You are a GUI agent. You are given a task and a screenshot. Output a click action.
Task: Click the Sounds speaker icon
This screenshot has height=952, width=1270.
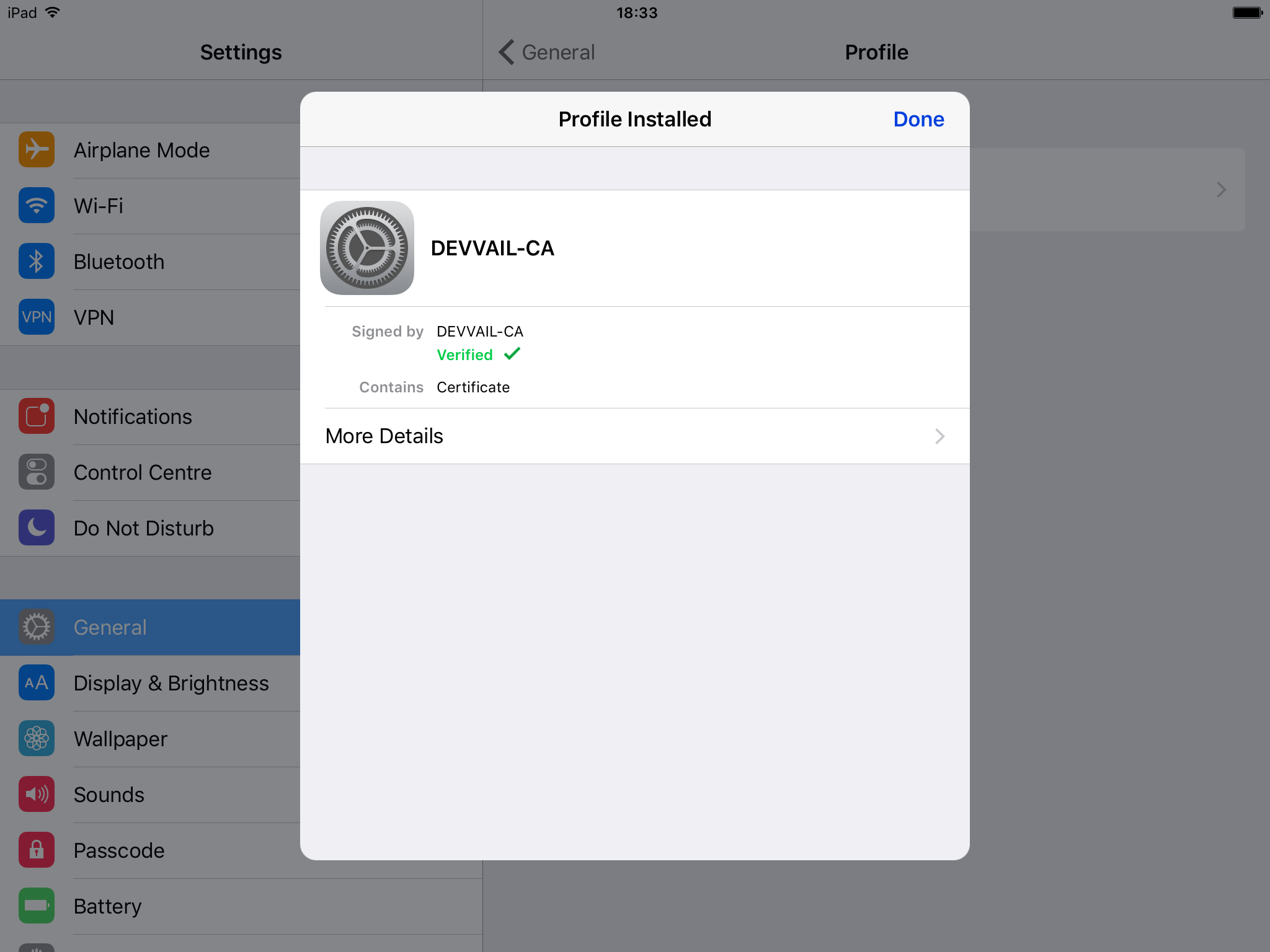(37, 794)
